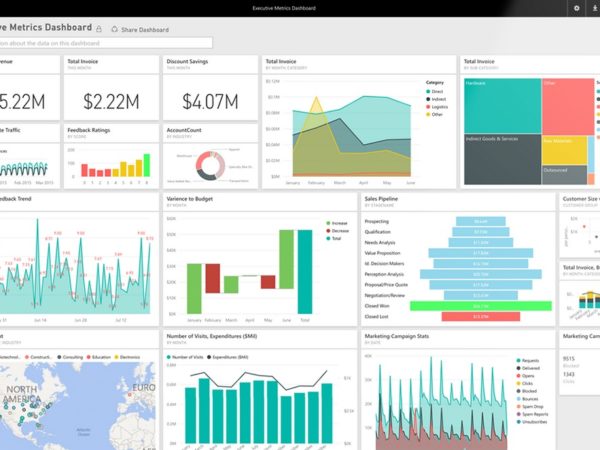Select the Spam Reports legend entry
The width and height of the screenshot is (600, 450).
(532, 414)
